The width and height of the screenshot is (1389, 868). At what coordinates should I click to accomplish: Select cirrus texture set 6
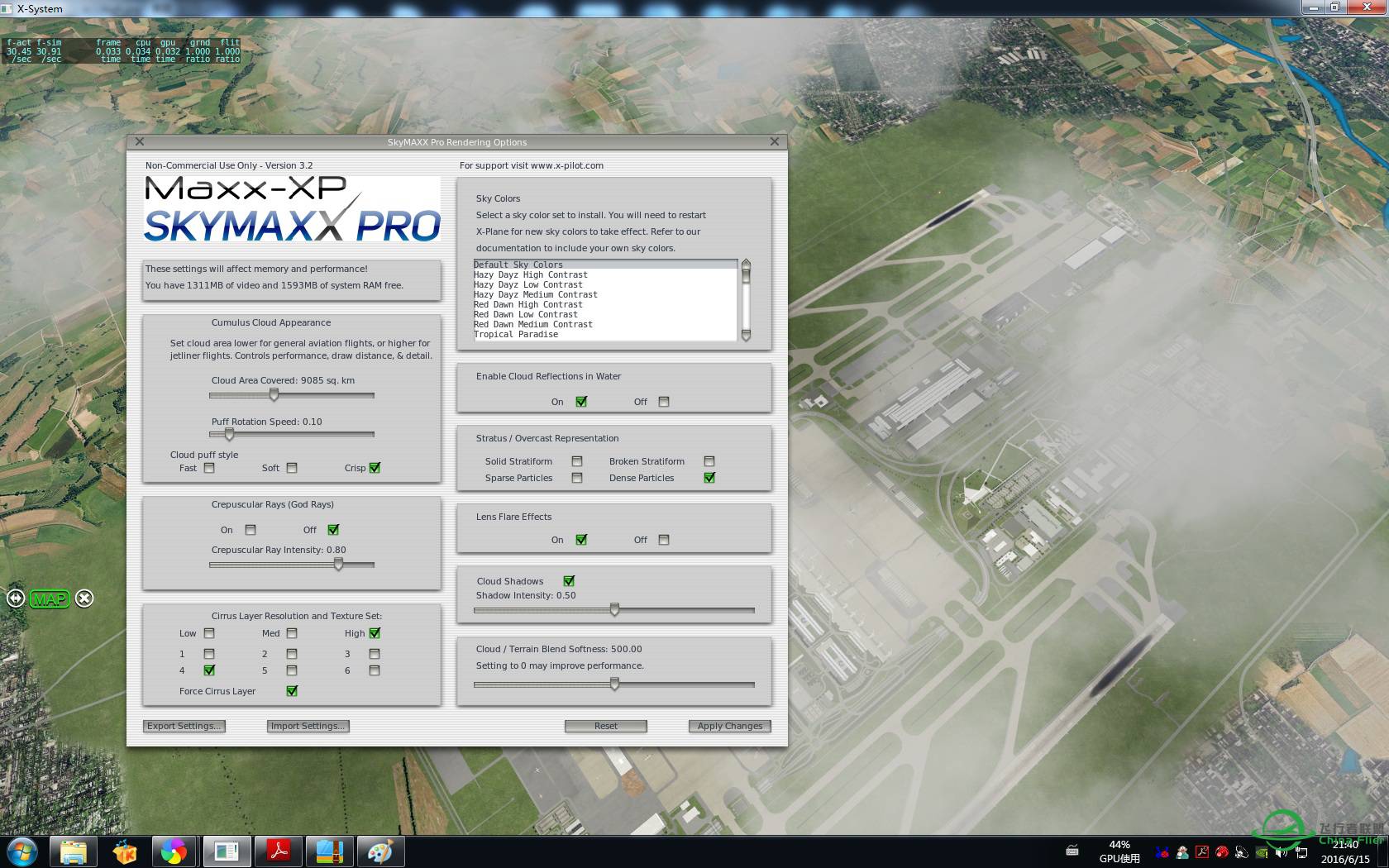(375, 670)
